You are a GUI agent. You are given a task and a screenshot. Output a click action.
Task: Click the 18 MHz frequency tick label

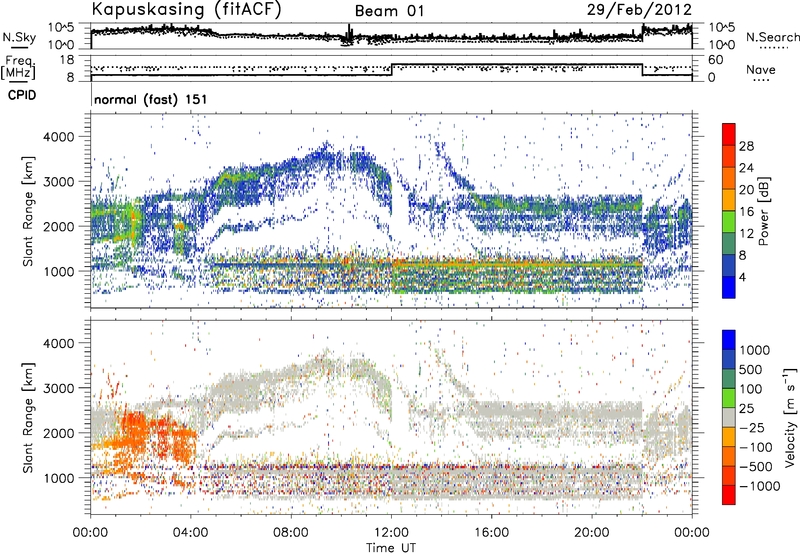tap(67, 60)
